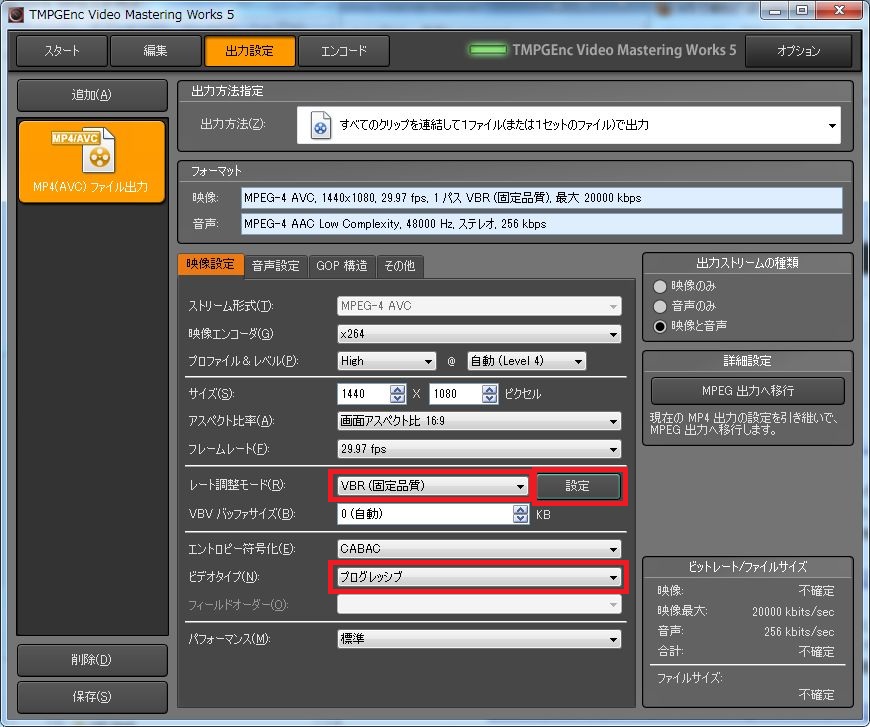
Task: Click the 不確定 value next to 合計
Action: tap(816, 652)
